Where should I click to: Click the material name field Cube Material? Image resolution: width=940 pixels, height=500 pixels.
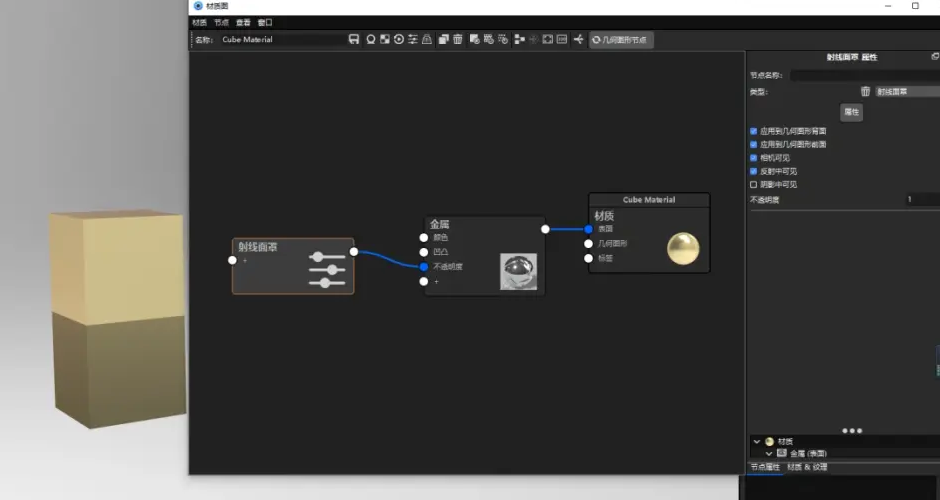pyautogui.click(x=282, y=40)
